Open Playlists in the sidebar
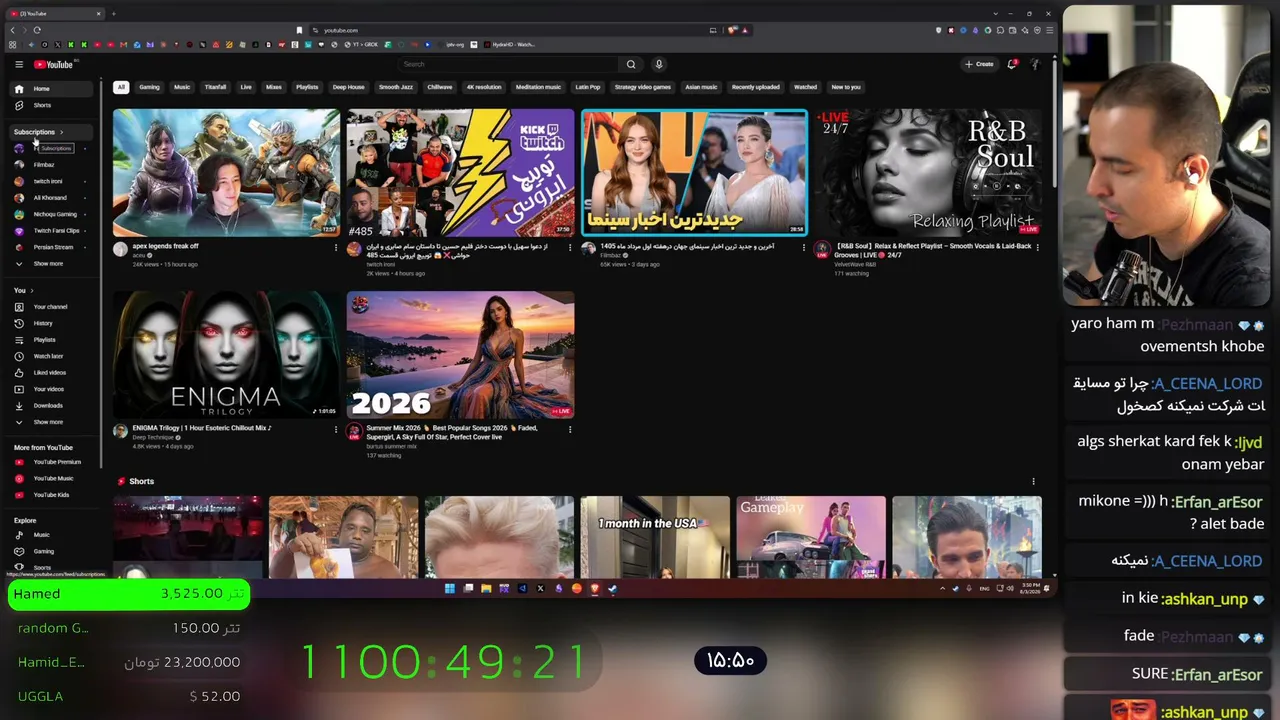The width and height of the screenshot is (1280, 720). (50, 340)
